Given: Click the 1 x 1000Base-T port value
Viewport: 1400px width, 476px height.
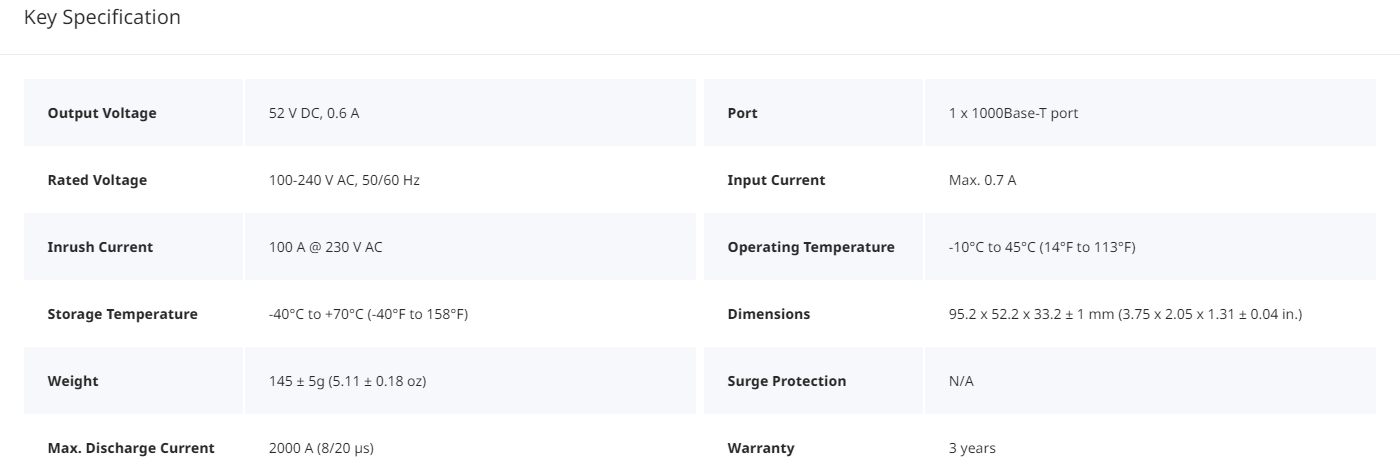Looking at the screenshot, I should point(1013,113).
